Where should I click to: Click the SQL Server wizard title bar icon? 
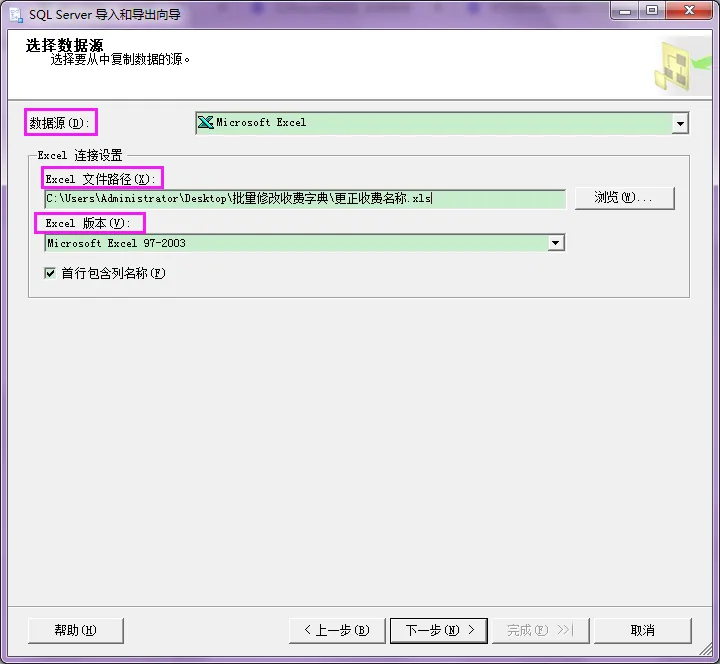click(x=17, y=15)
